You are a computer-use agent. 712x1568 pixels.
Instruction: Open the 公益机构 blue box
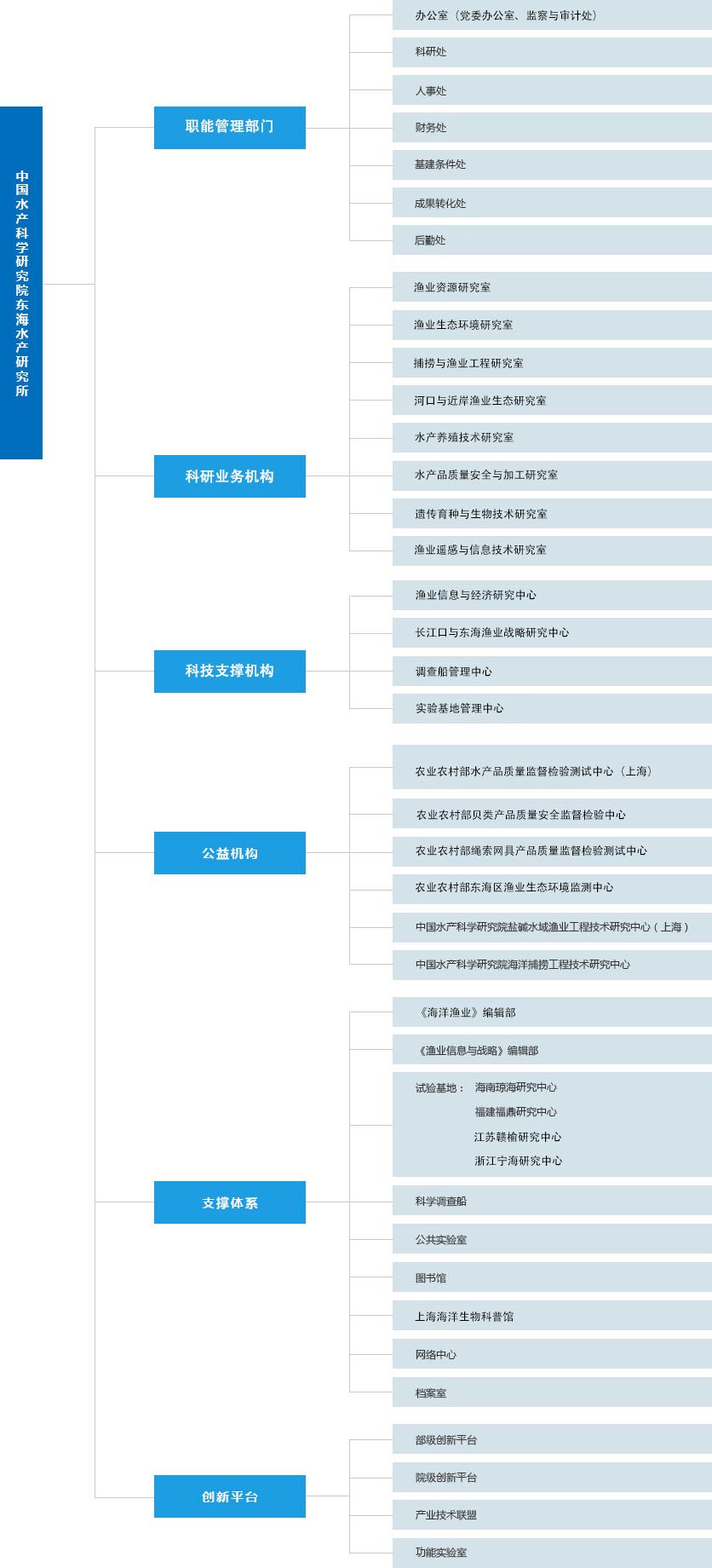[230, 853]
